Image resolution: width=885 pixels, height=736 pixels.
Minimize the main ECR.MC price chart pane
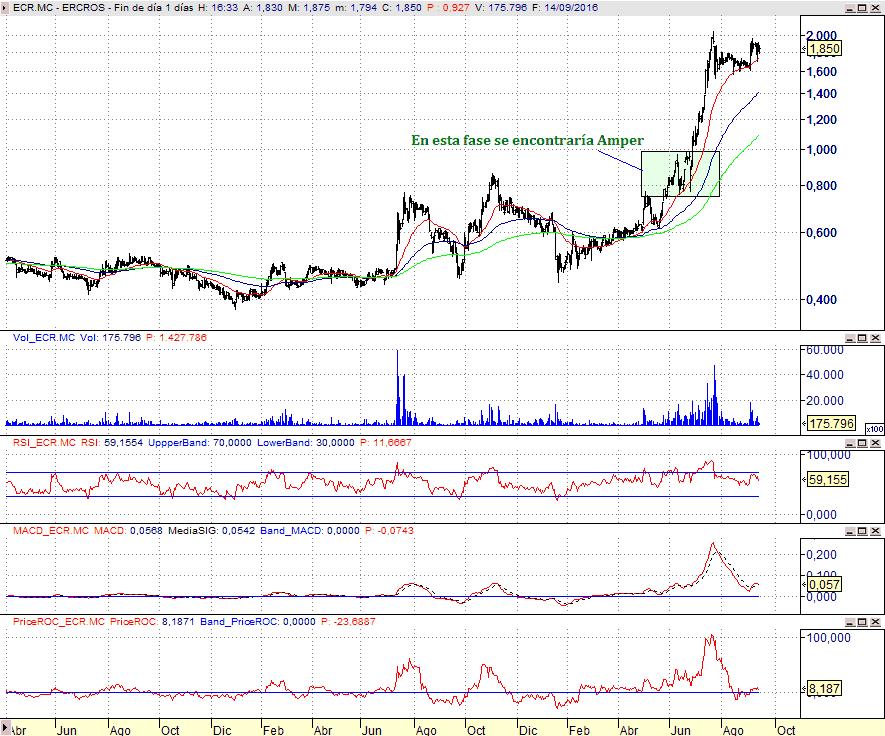(849, 7)
